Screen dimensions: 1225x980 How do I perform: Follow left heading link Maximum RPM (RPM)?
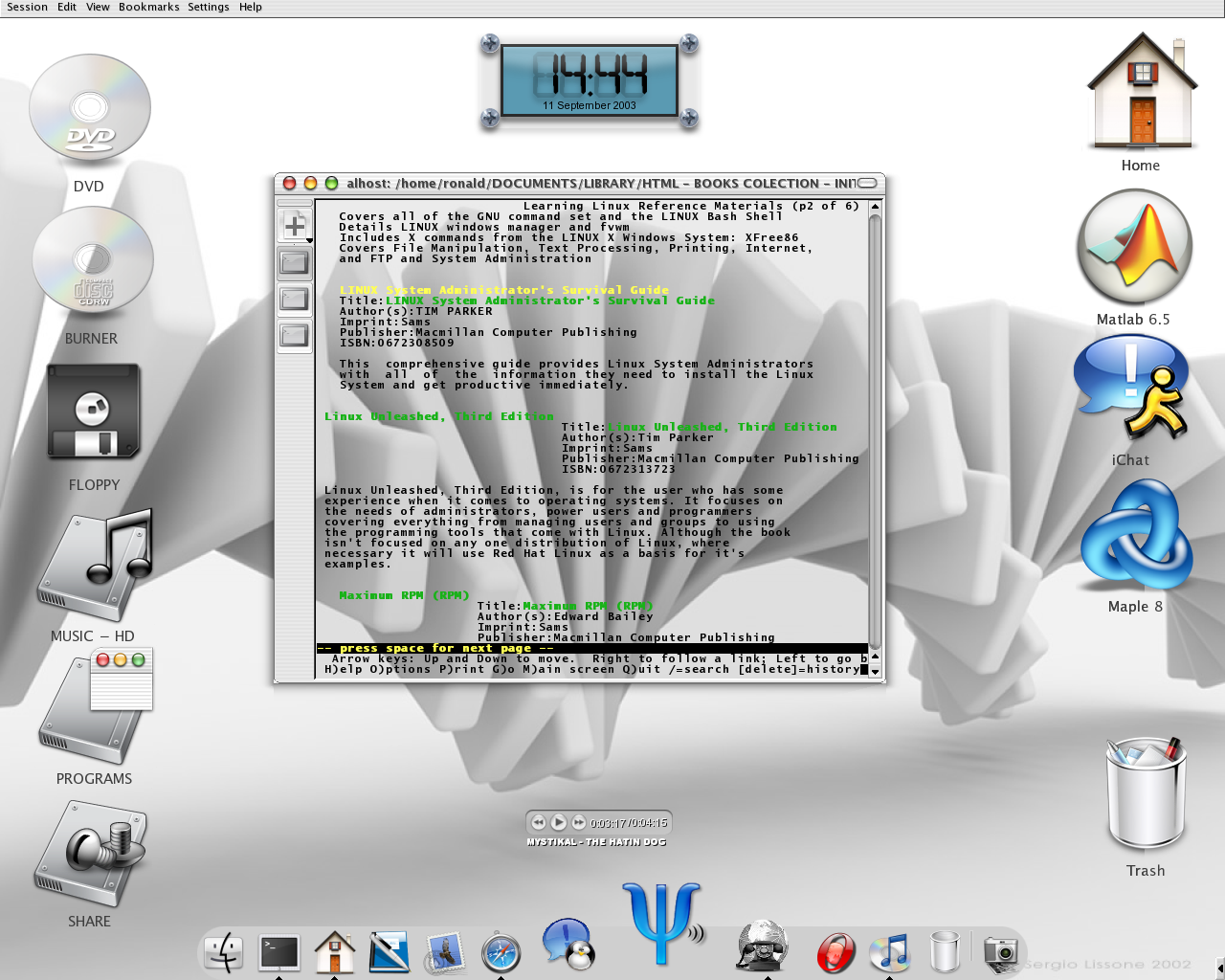(x=405, y=595)
